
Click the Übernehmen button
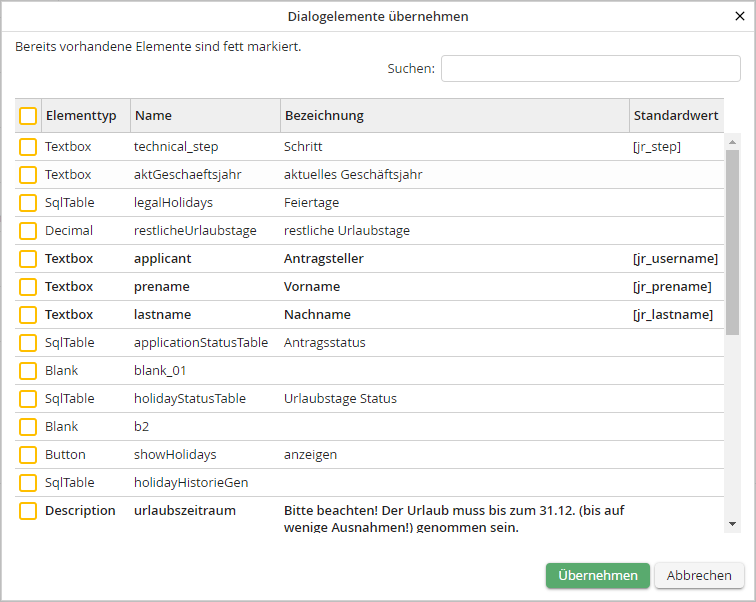[x=597, y=575]
